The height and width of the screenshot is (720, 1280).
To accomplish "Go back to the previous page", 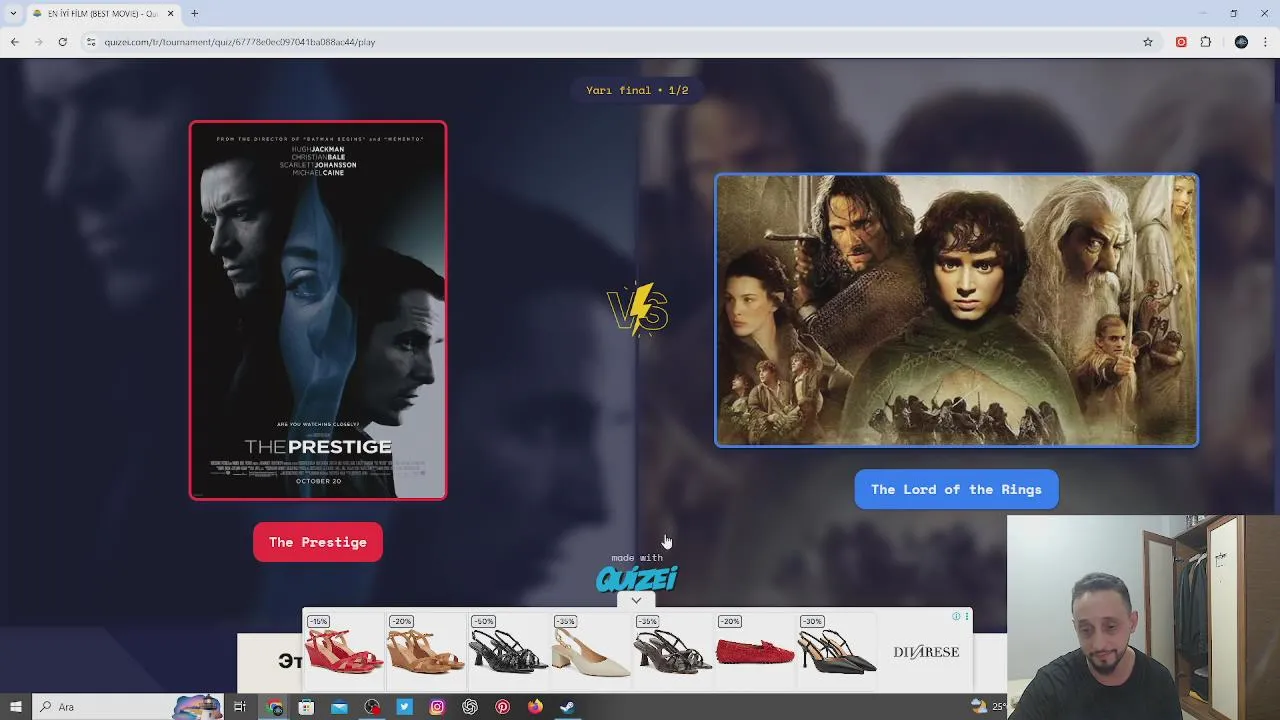I will tap(14, 42).
